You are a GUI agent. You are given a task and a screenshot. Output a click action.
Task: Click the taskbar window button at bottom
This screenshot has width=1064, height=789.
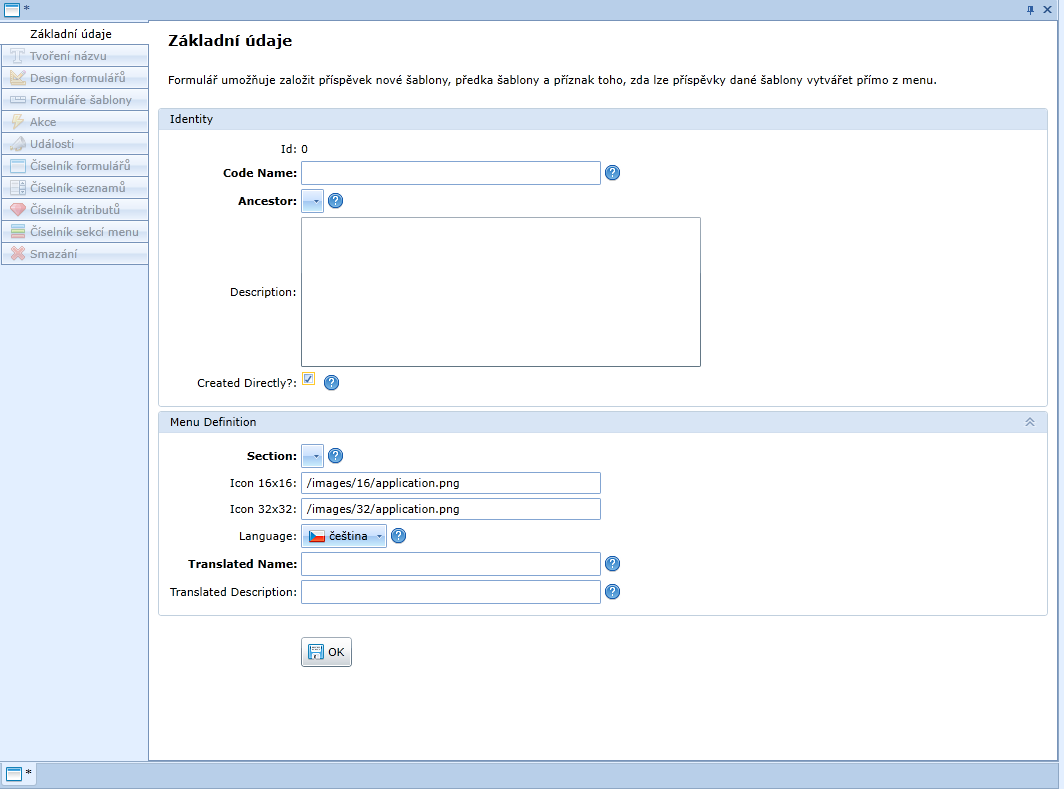(x=19, y=774)
